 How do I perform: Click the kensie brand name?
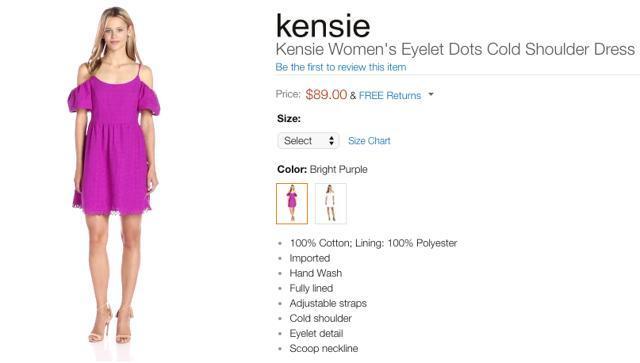tap(323, 25)
